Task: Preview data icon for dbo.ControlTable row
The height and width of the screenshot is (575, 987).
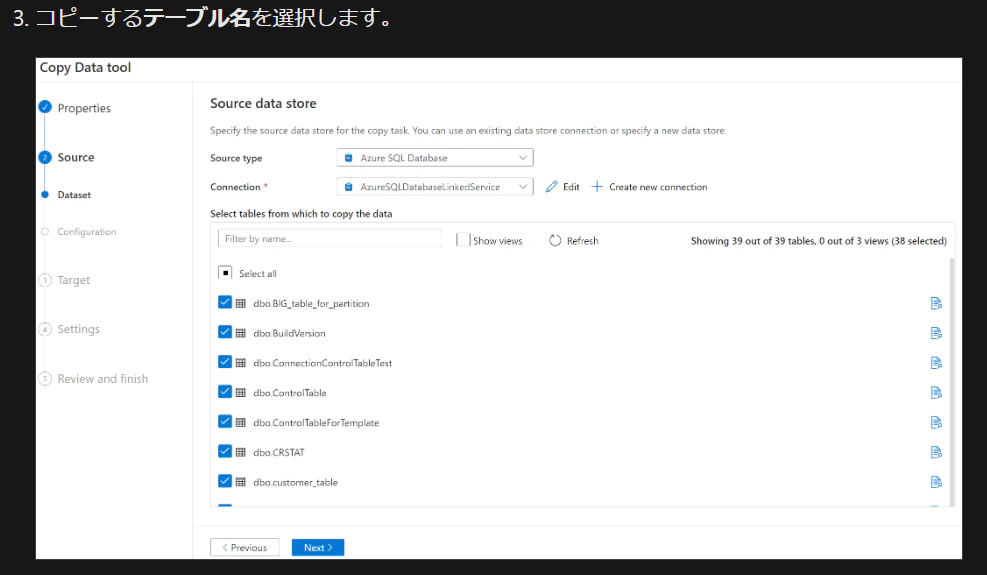Action: click(936, 393)
